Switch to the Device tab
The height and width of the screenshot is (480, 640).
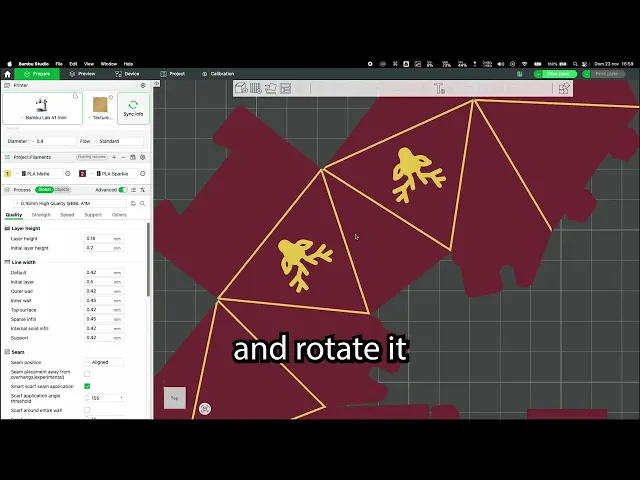point(127,74)
